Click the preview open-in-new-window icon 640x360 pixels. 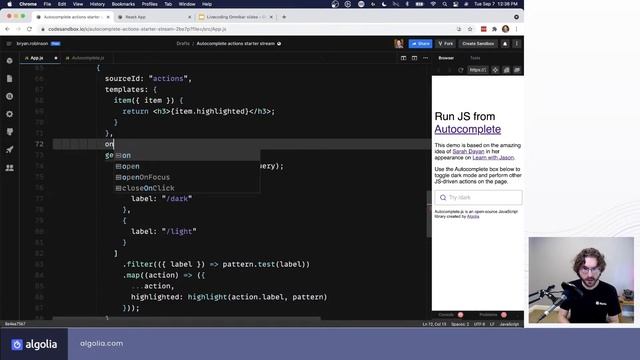(x=506, y=70)
